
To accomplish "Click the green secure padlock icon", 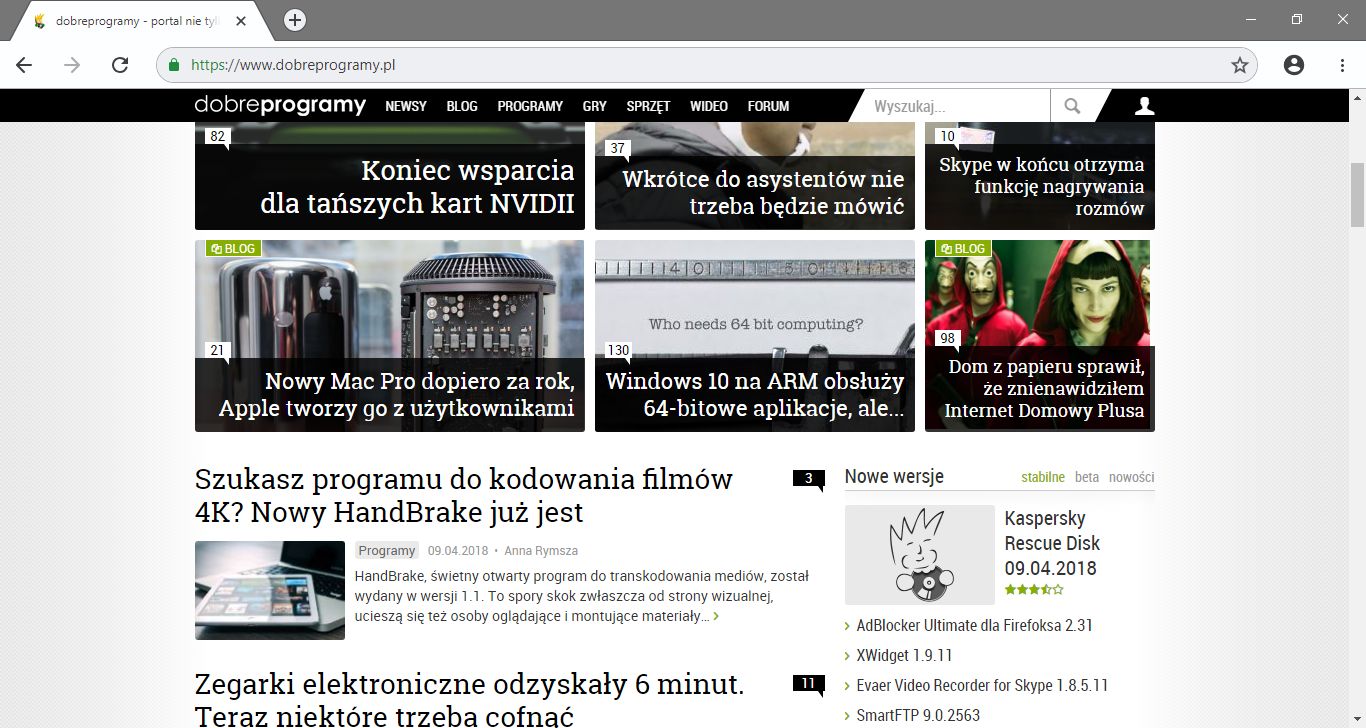I will pos(174,65).
